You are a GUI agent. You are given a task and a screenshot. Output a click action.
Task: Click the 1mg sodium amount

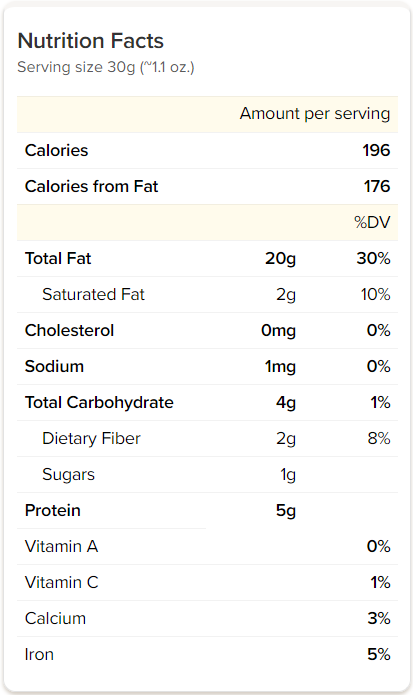tap(280, 367)
